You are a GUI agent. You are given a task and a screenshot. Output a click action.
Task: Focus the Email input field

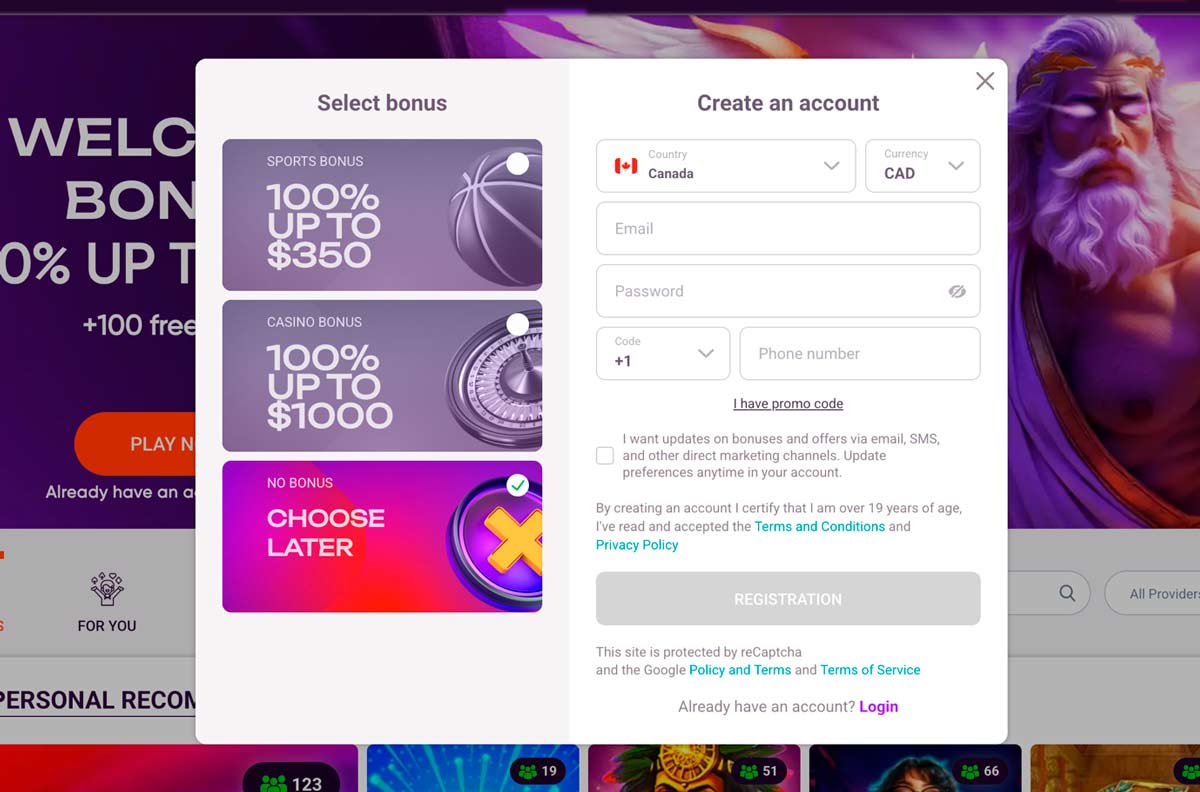[x=788, y=229]
